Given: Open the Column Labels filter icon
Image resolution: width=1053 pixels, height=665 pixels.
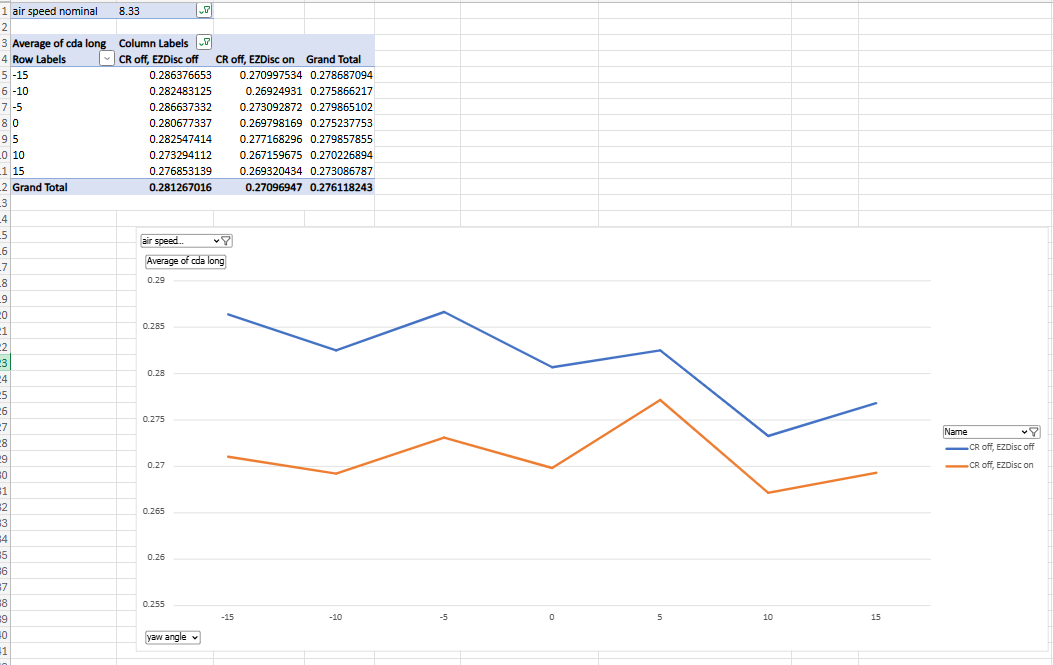Looking at the screenshot, I should [x=205, y=43].
